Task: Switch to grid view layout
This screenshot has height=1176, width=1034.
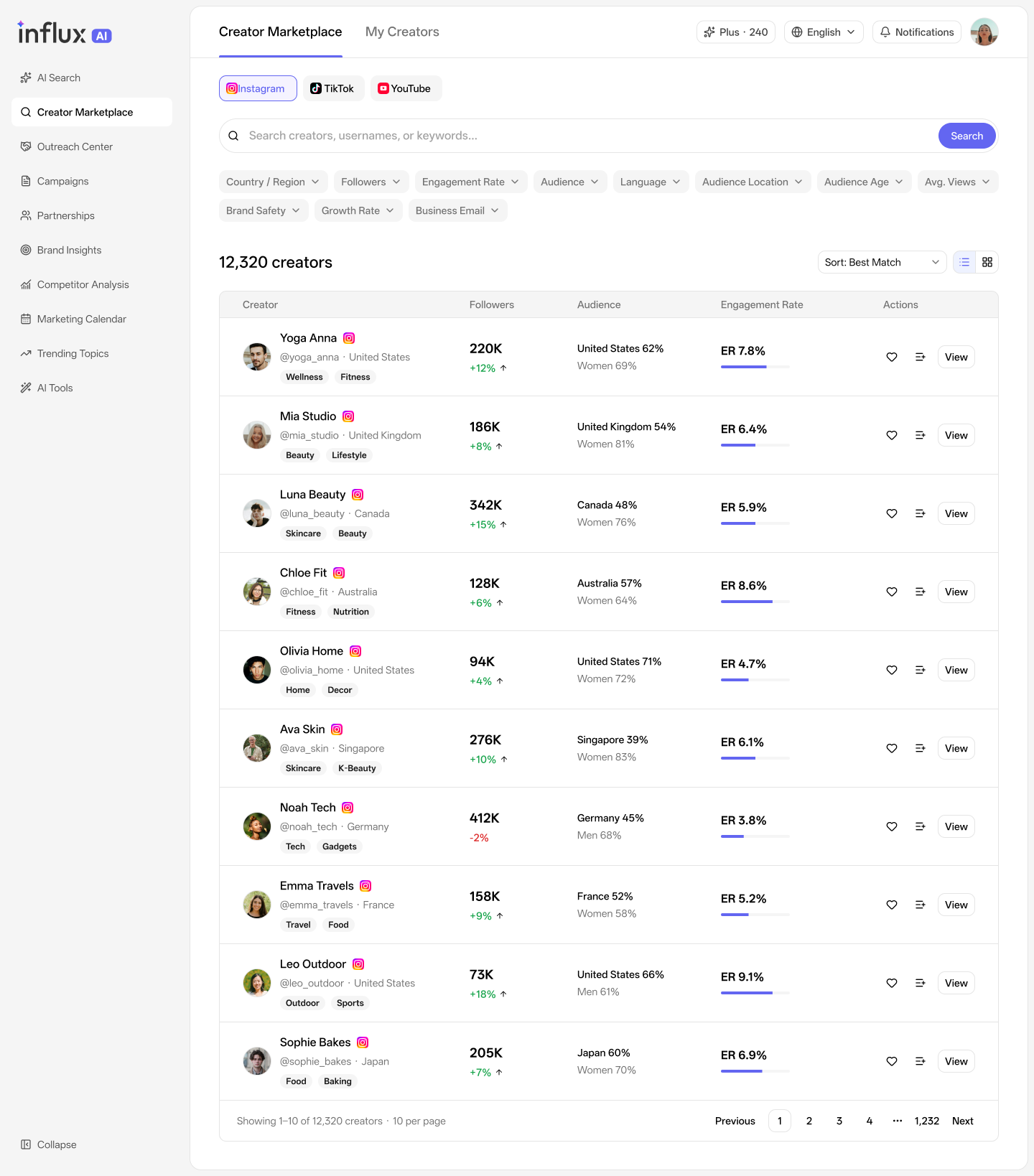Action: coord(987,262)
